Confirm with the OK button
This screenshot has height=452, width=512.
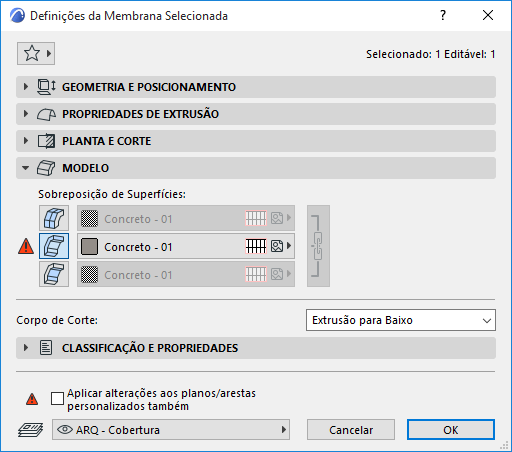pos(451,430)
